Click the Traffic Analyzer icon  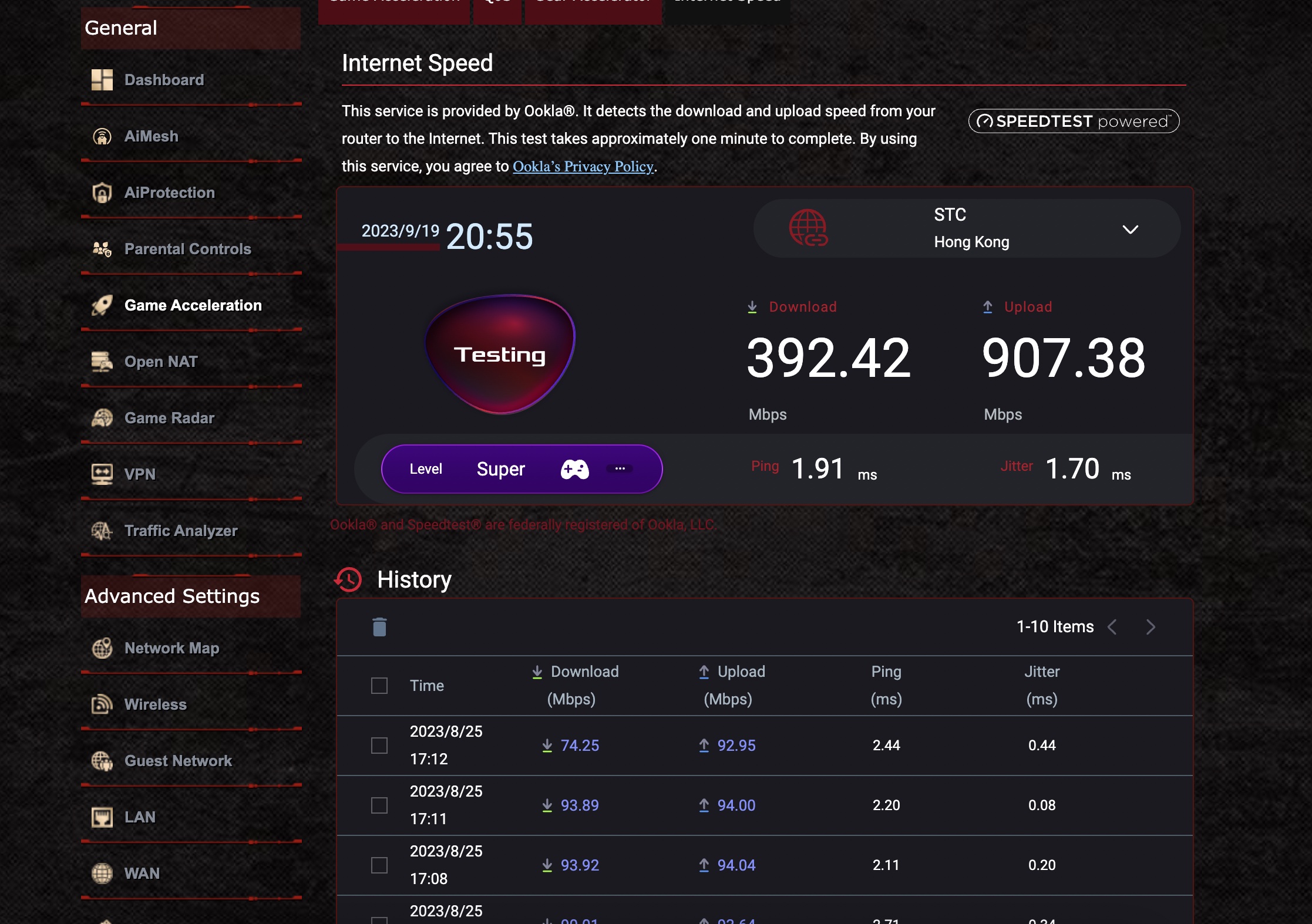point(102,531)
